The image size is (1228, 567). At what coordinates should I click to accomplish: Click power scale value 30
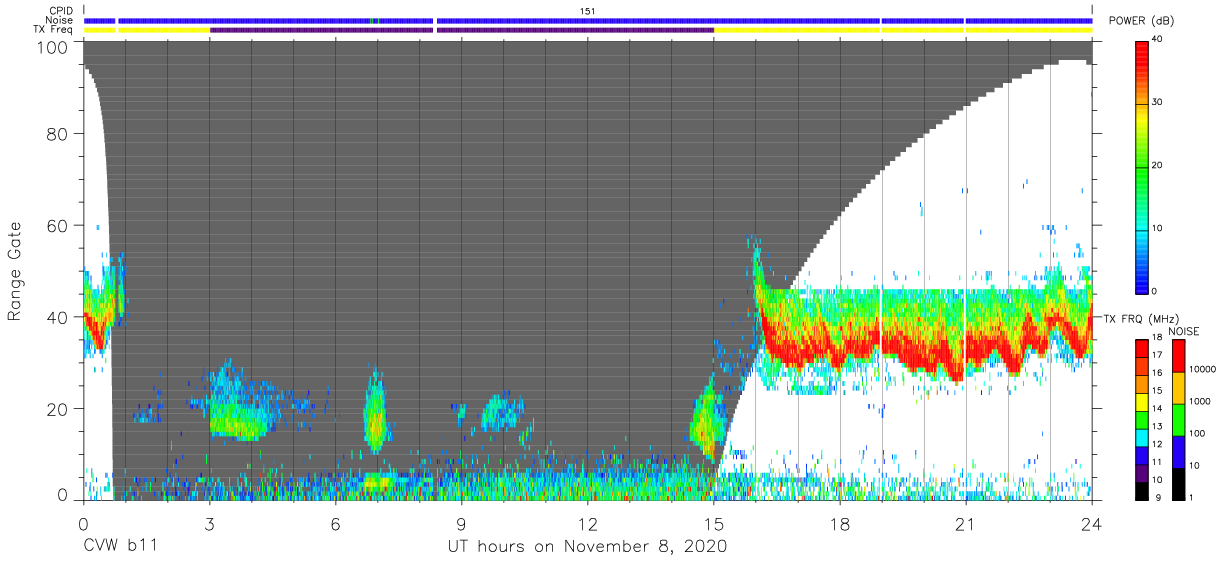(x=1159, y=103)
